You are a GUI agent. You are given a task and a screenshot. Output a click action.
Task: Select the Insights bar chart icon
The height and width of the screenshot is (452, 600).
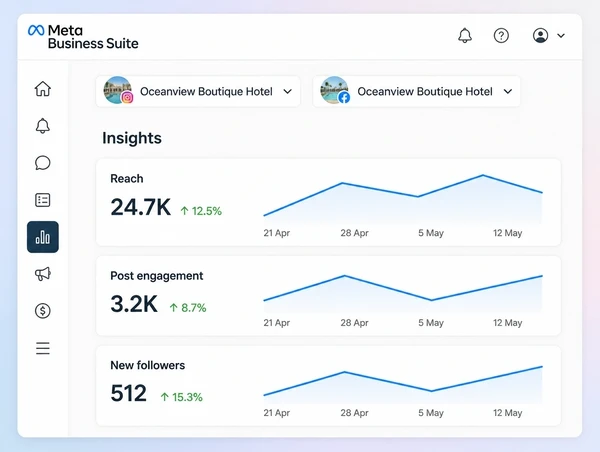(x=43, y=237)
